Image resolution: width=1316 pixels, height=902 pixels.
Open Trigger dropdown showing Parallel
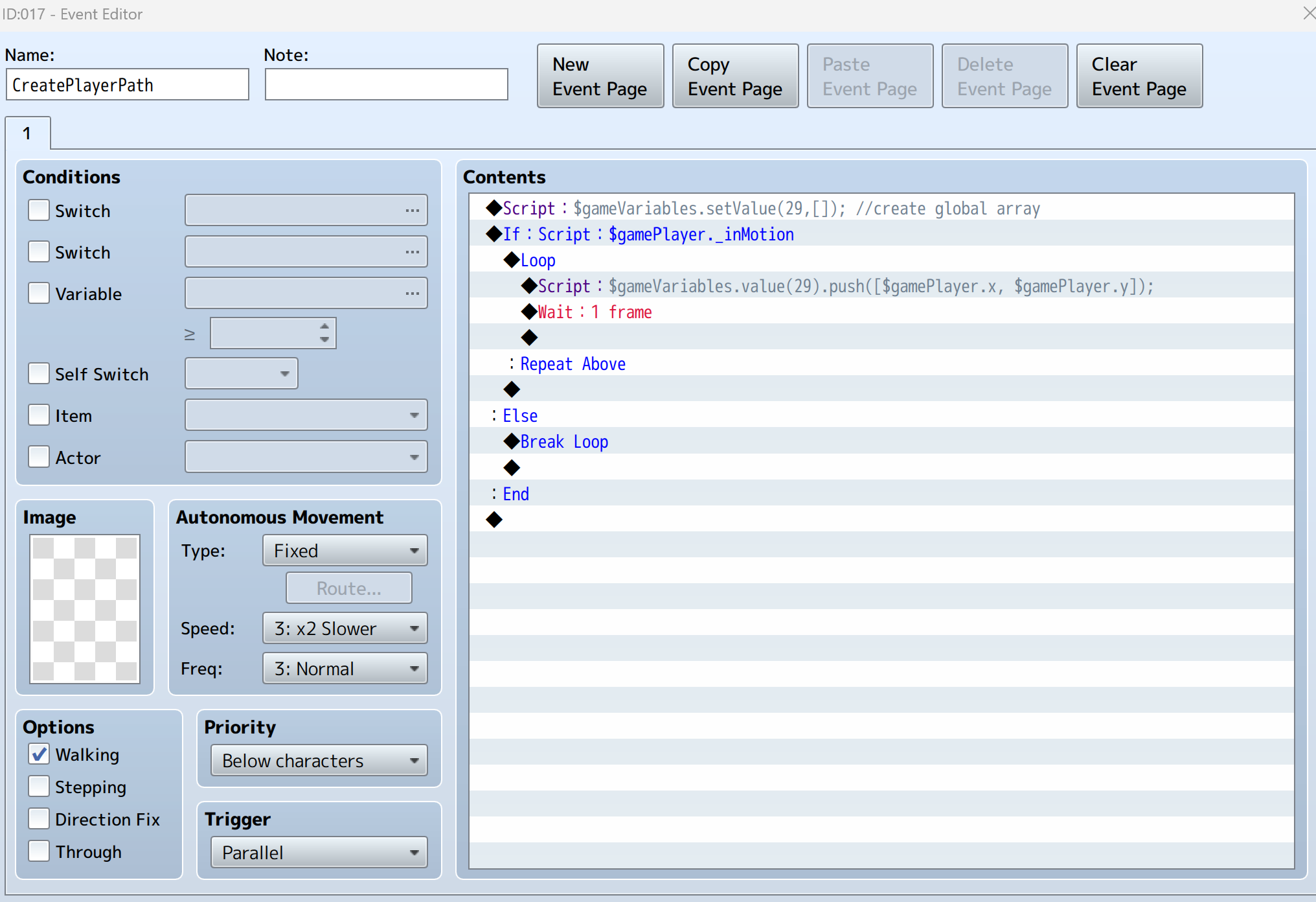coord(319,853)
